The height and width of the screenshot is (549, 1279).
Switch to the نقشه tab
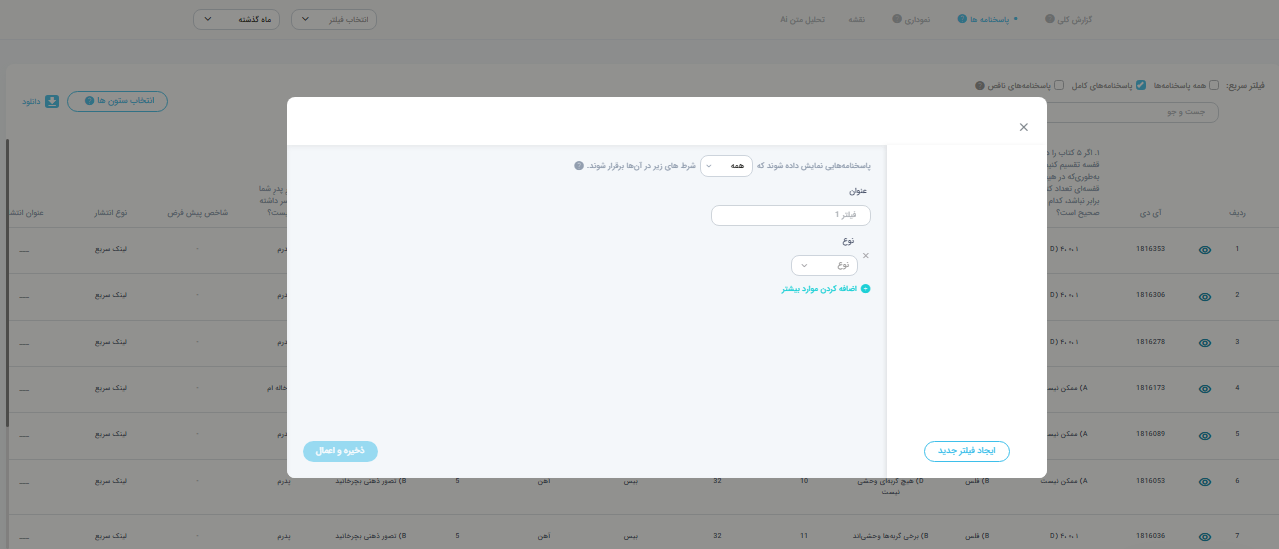856,19
